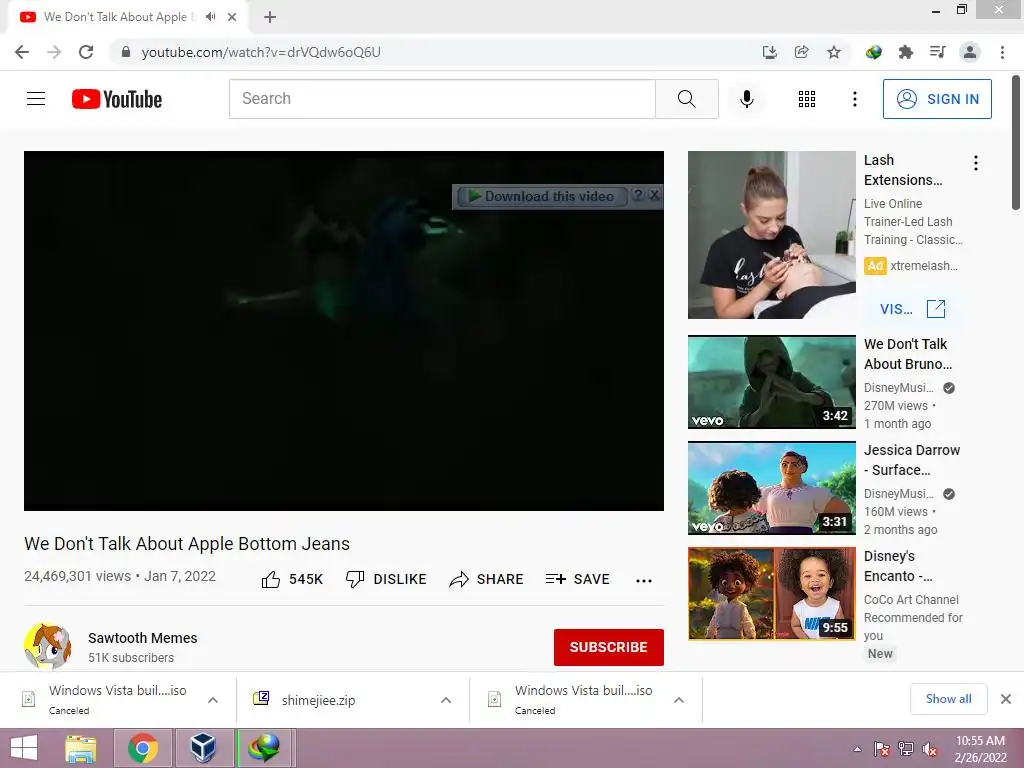Go to YouTube home via logo

(x=117, y=99)
